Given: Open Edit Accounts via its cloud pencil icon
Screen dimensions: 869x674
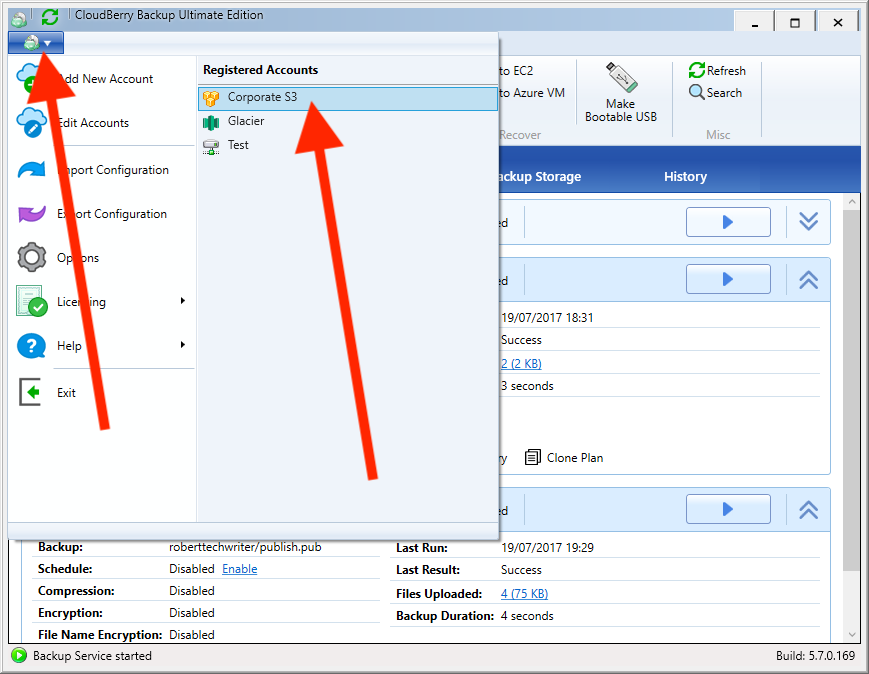Looking at the screenshot, I should pyautogui.click(x=31, y=122).
